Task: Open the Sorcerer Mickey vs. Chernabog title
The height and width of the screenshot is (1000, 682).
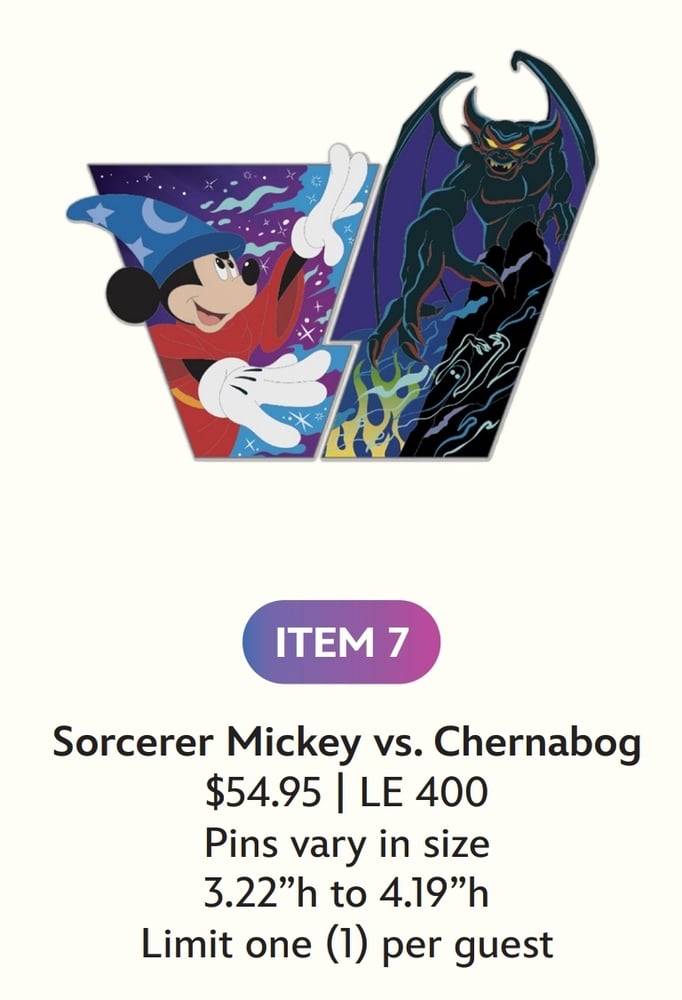Action: (x=346, y=743)
